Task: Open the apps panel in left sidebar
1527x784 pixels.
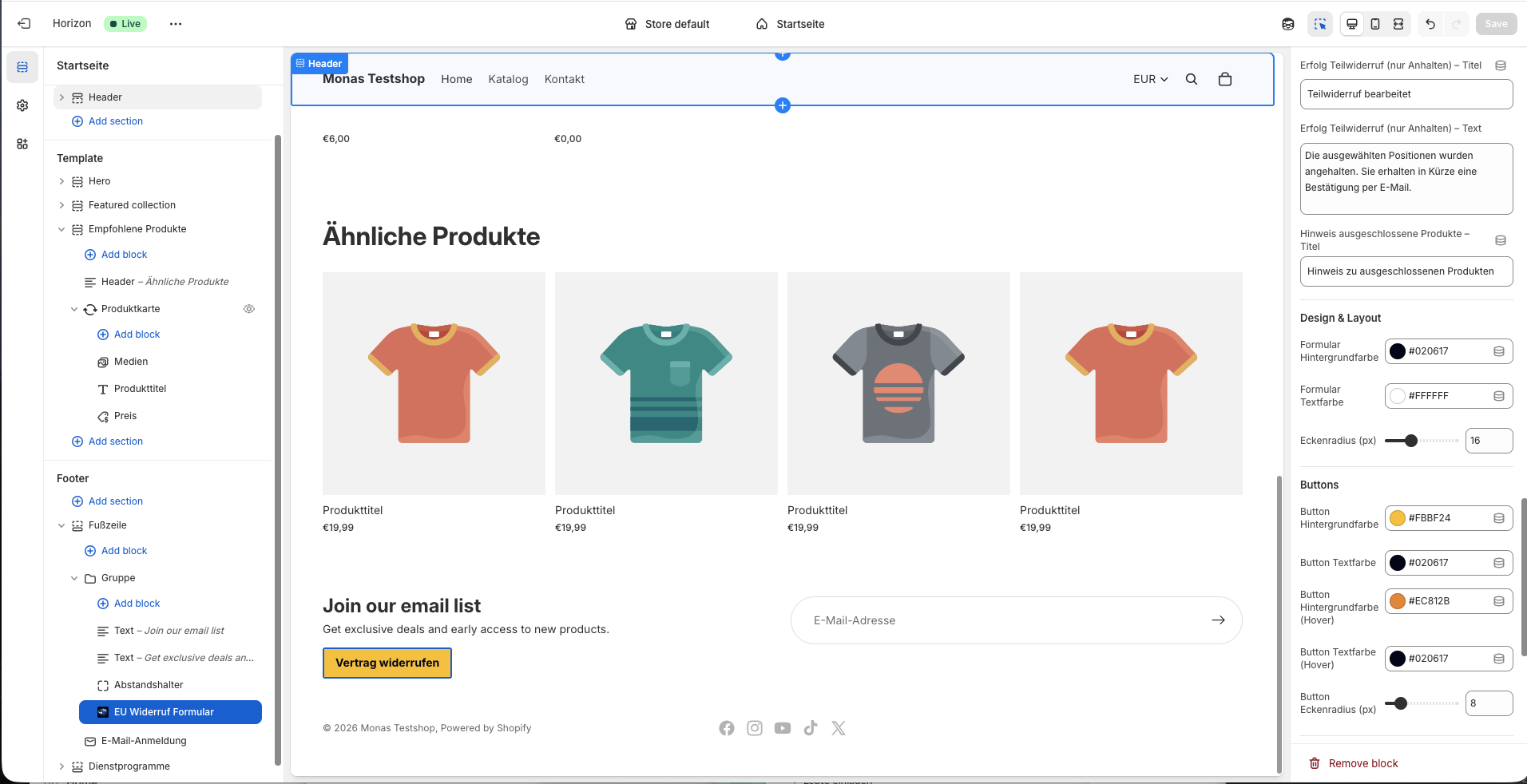Action: [x=22, y=144]
